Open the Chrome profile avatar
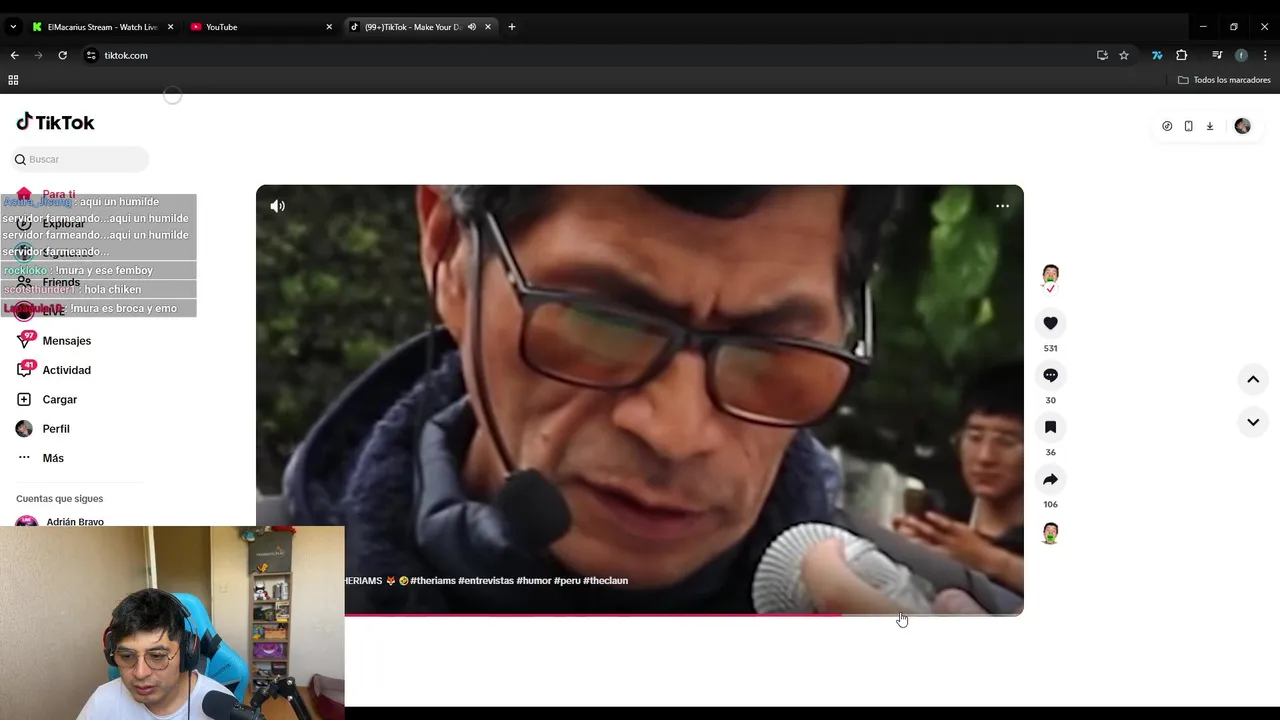This screenshot has height=720, width=1280. pyautogui.click(x=1241, y=55)
